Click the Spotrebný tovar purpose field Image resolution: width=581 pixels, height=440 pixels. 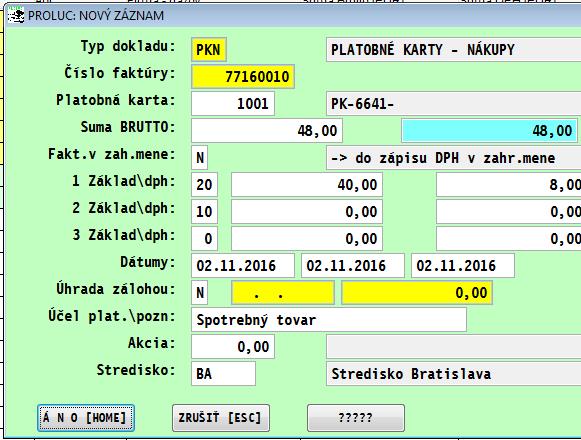pos(329,320)
